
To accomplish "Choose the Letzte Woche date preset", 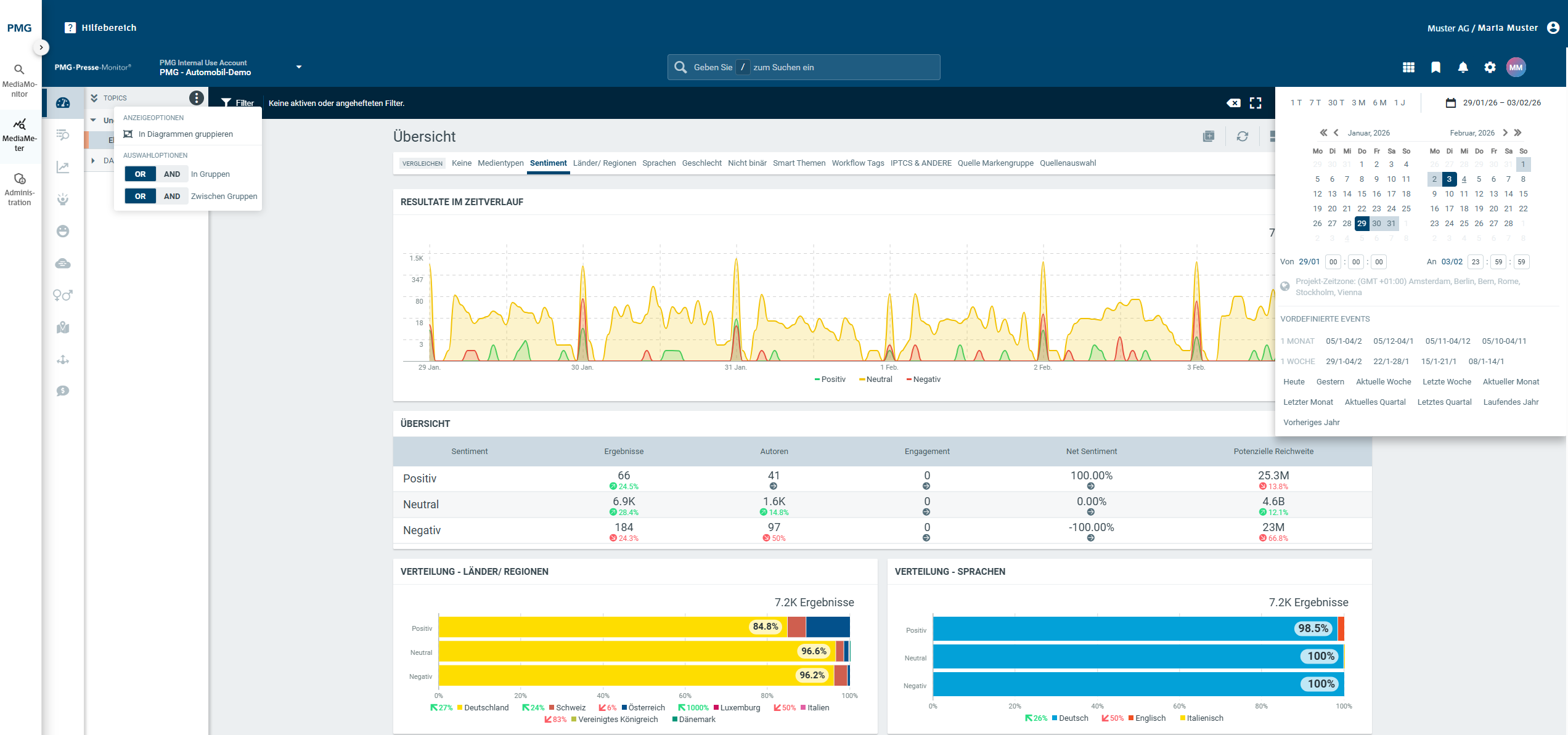I will tap(1446, 382).
